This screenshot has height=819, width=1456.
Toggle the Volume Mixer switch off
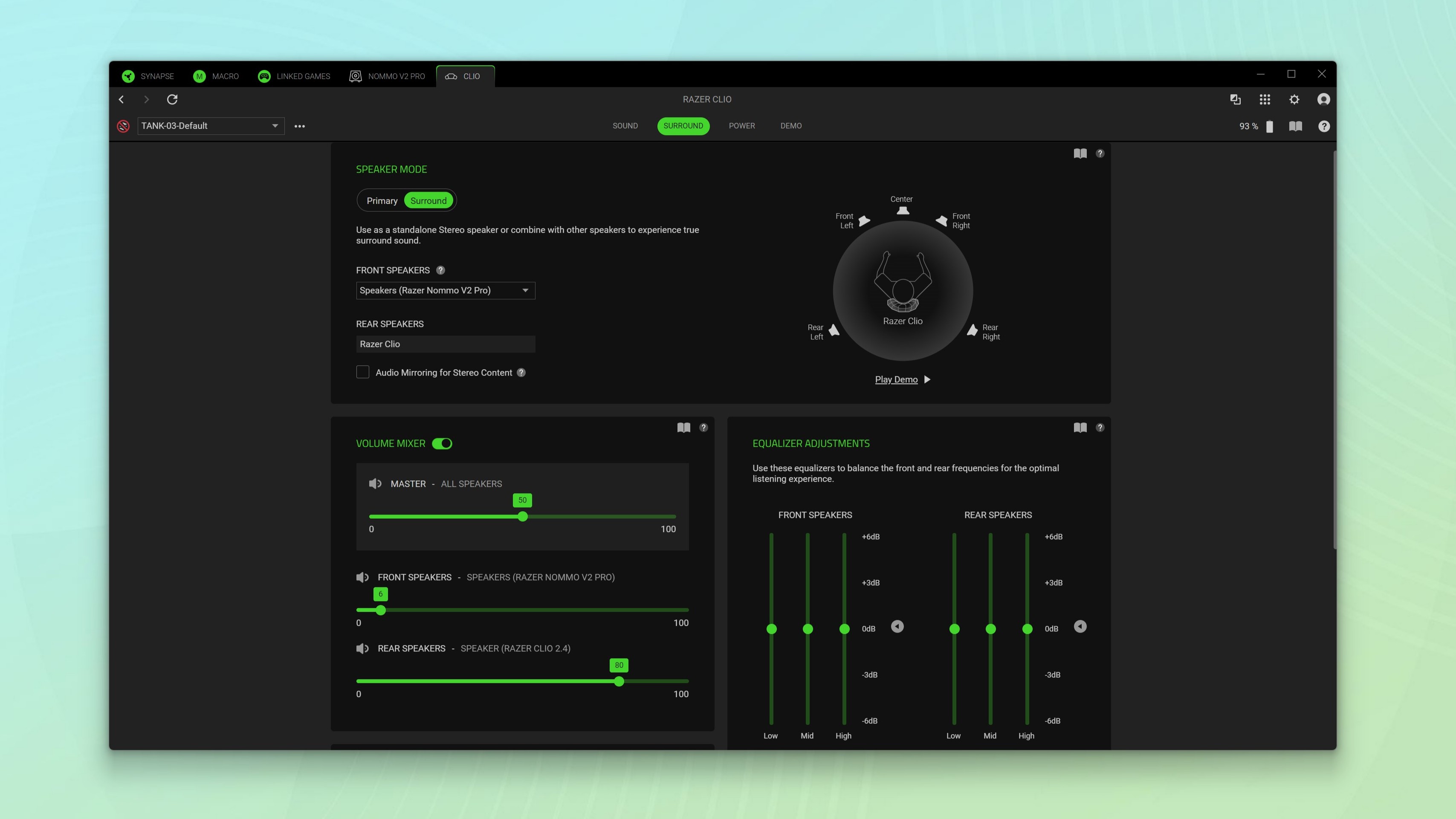442,444
